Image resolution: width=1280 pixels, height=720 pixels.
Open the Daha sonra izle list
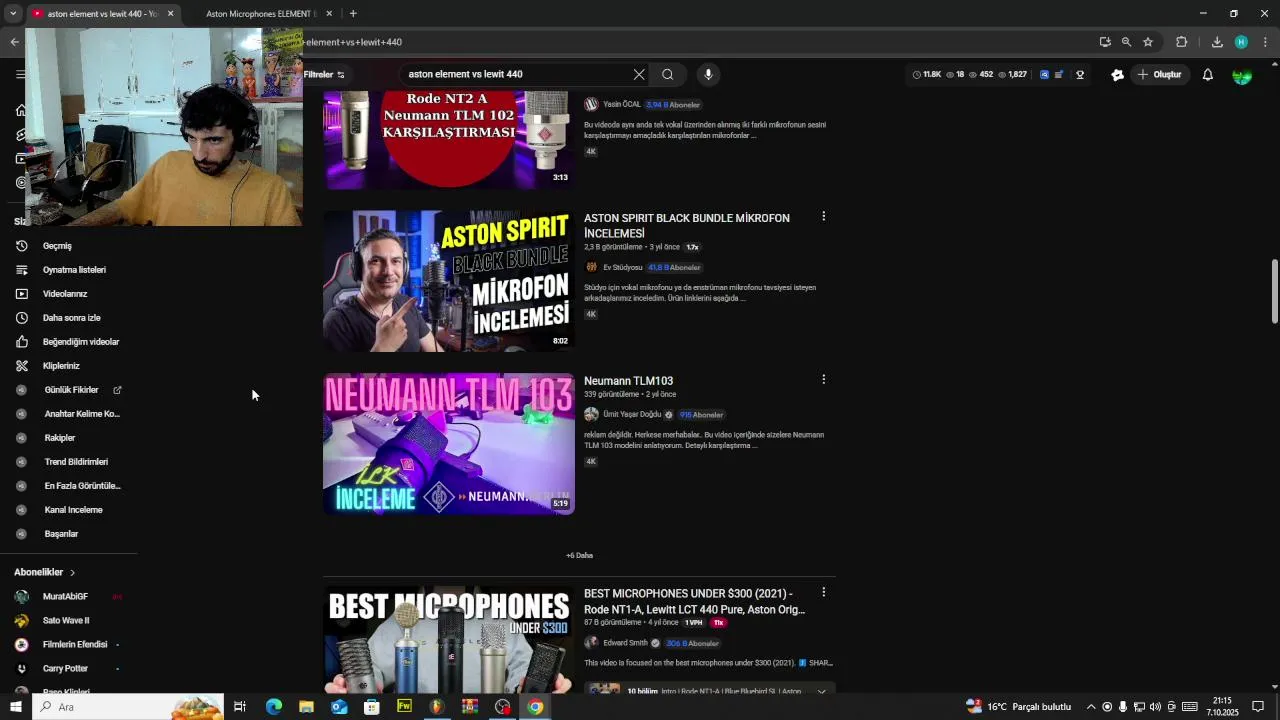71,318
